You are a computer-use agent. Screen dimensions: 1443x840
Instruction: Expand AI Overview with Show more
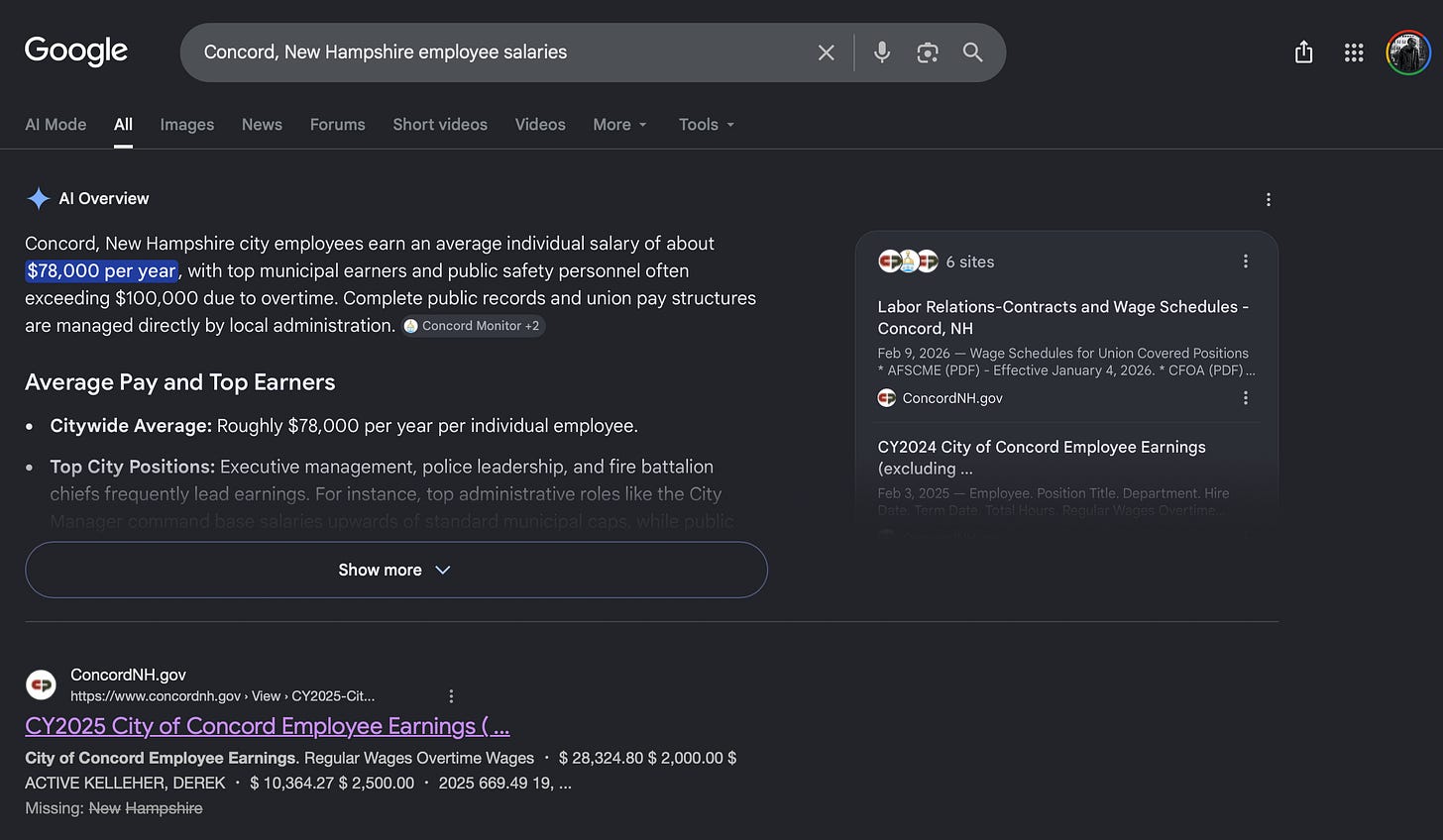[396, 570]
